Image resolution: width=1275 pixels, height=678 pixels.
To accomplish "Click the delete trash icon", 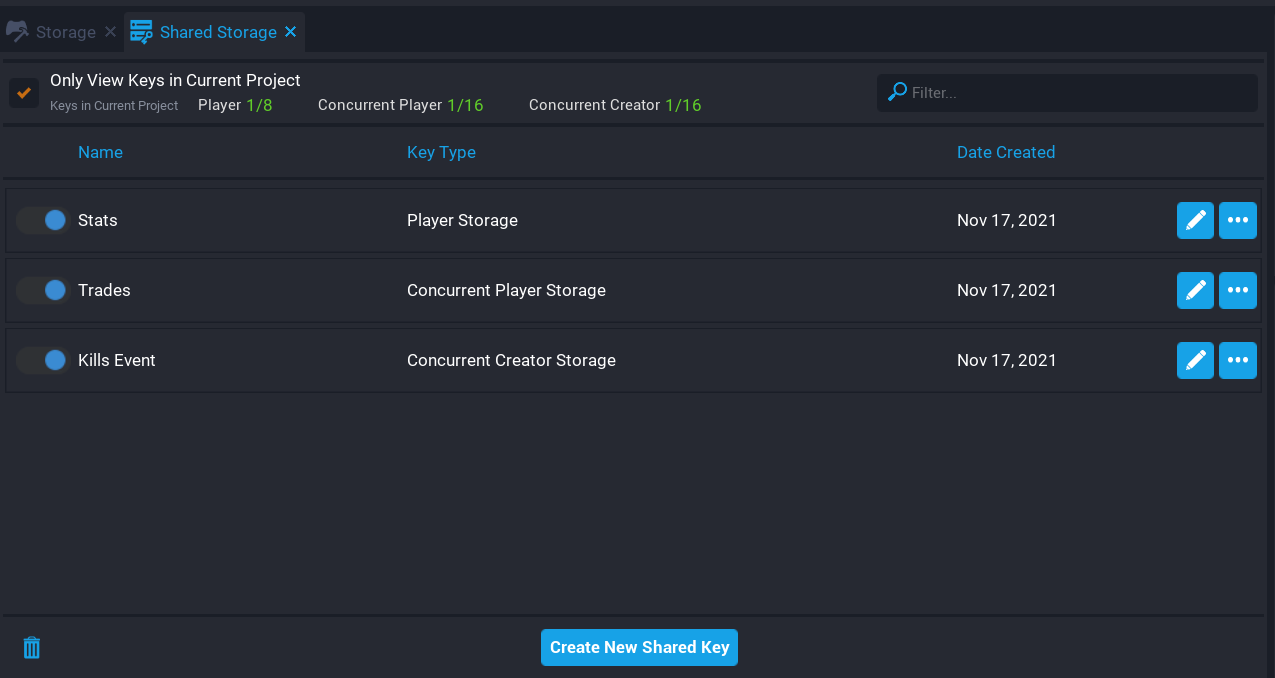I will [31, 647].
